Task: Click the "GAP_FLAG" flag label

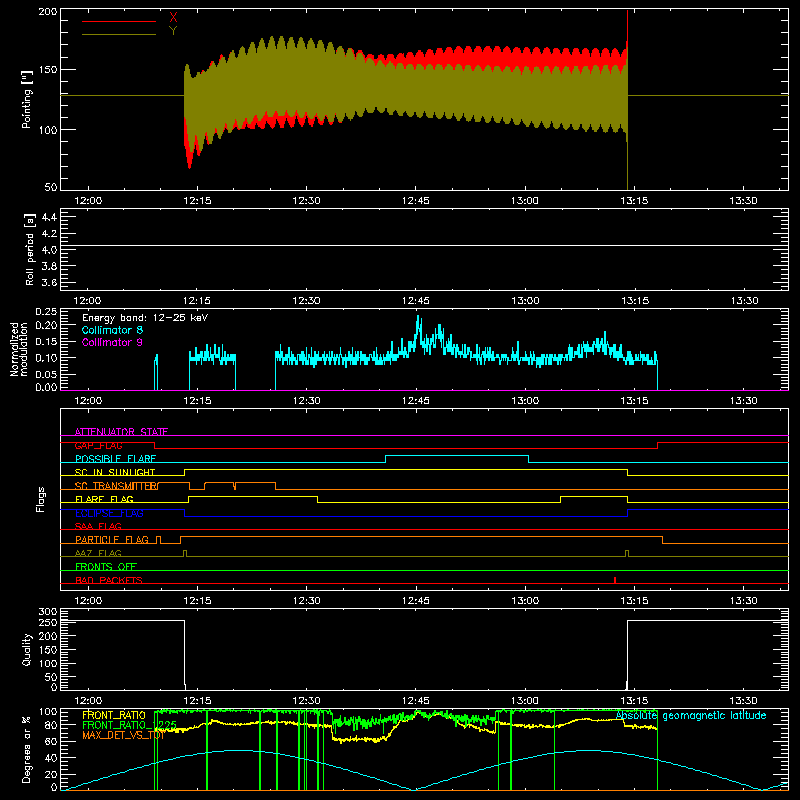Action: click(98, 445)
